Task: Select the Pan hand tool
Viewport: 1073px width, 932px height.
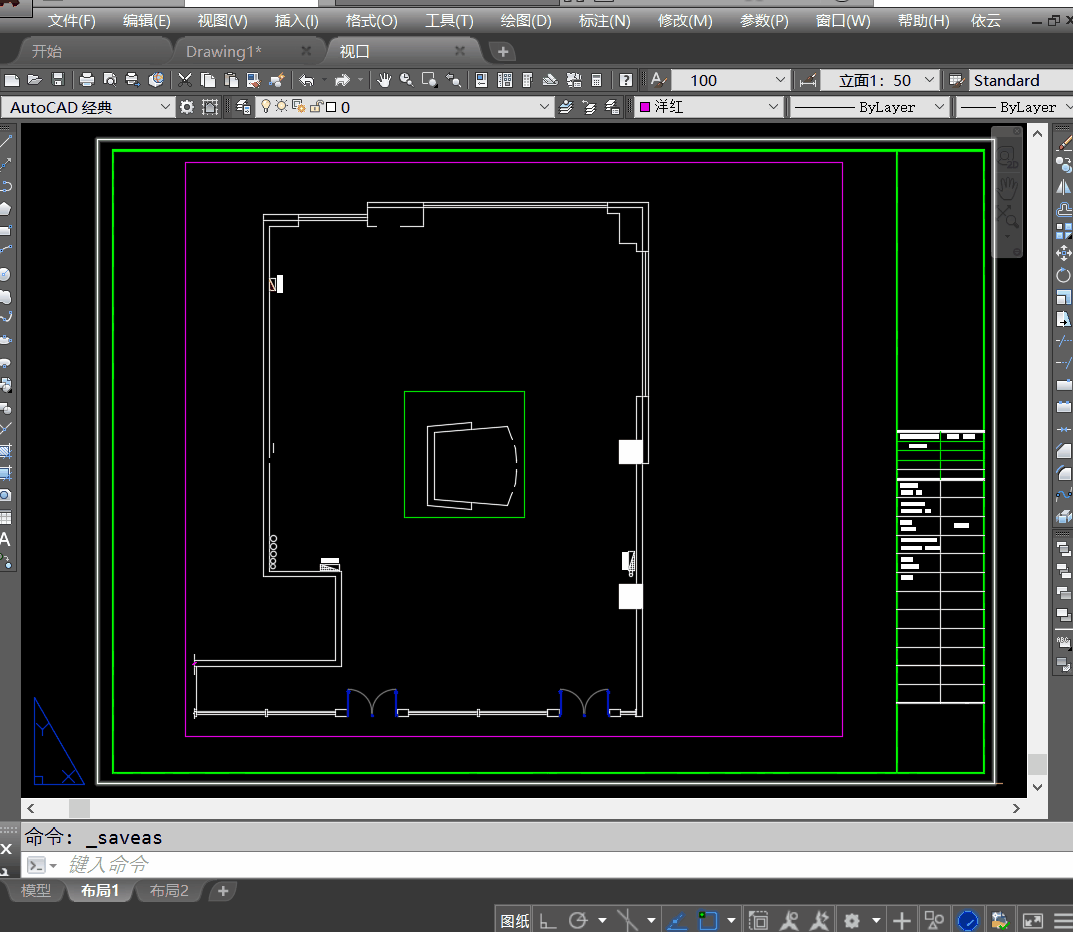Action: (384, 80)
